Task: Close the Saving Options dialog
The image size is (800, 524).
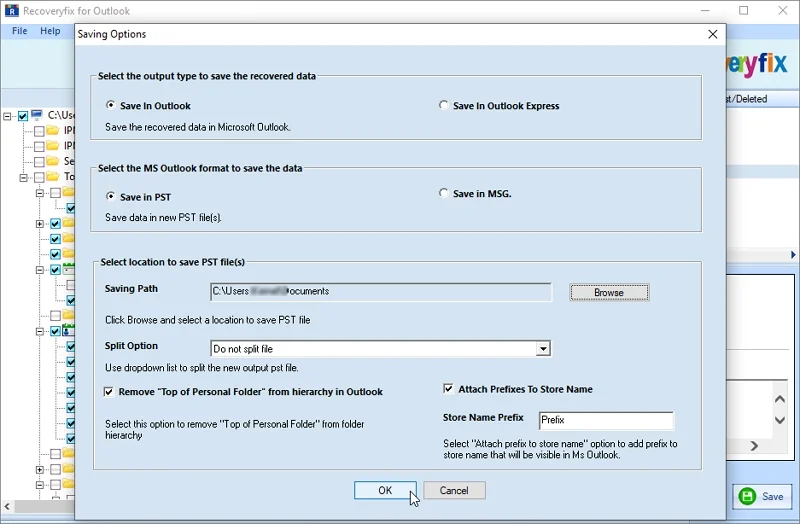Action: click(713, 34)
